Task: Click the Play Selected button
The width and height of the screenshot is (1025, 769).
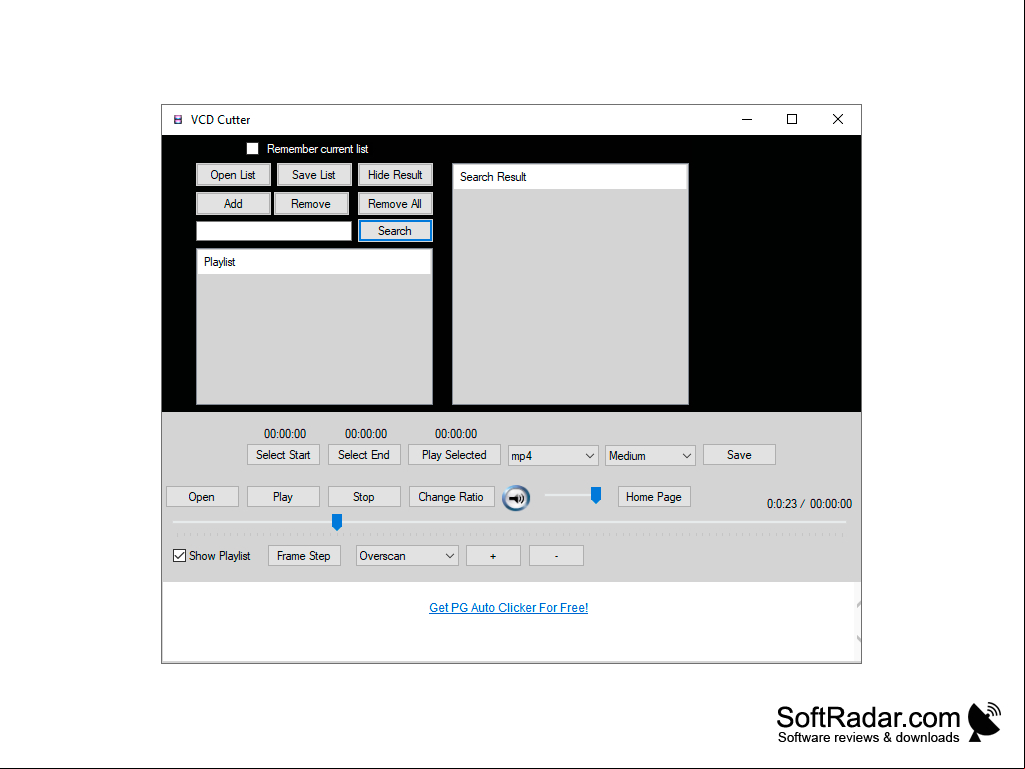Action: (x=454, y=454)
